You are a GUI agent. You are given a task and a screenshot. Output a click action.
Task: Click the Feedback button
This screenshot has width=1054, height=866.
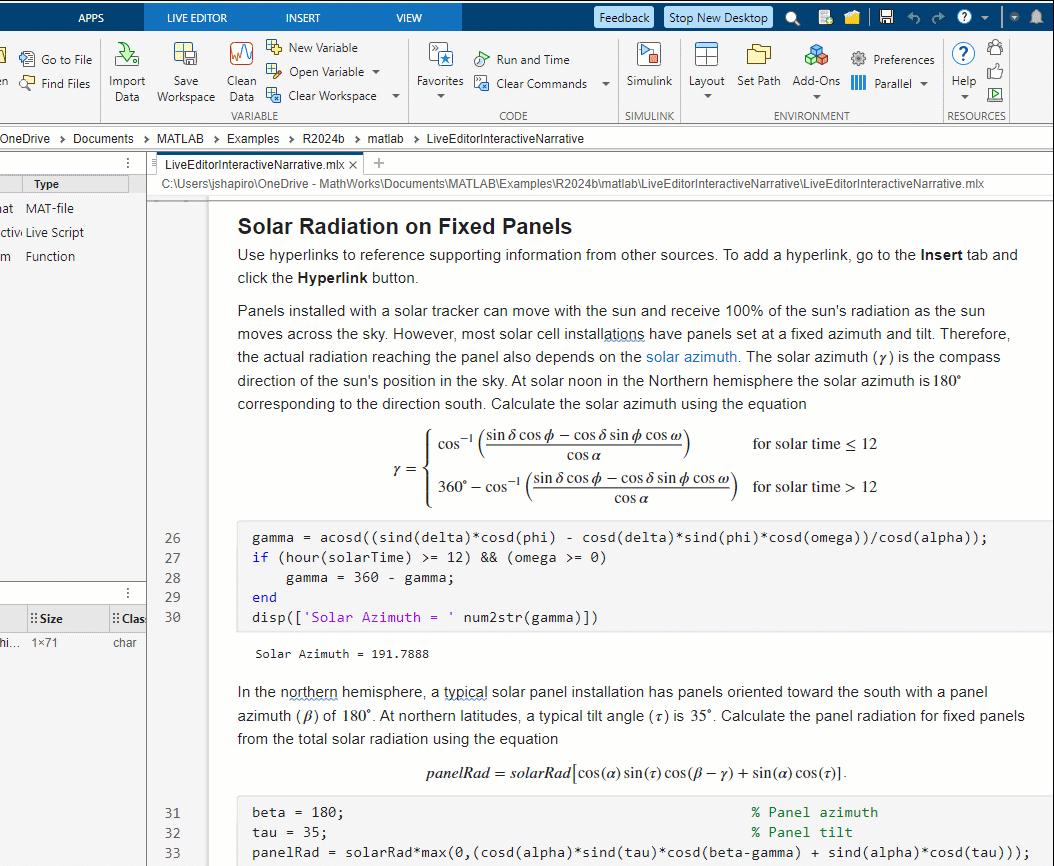(624, 16)
